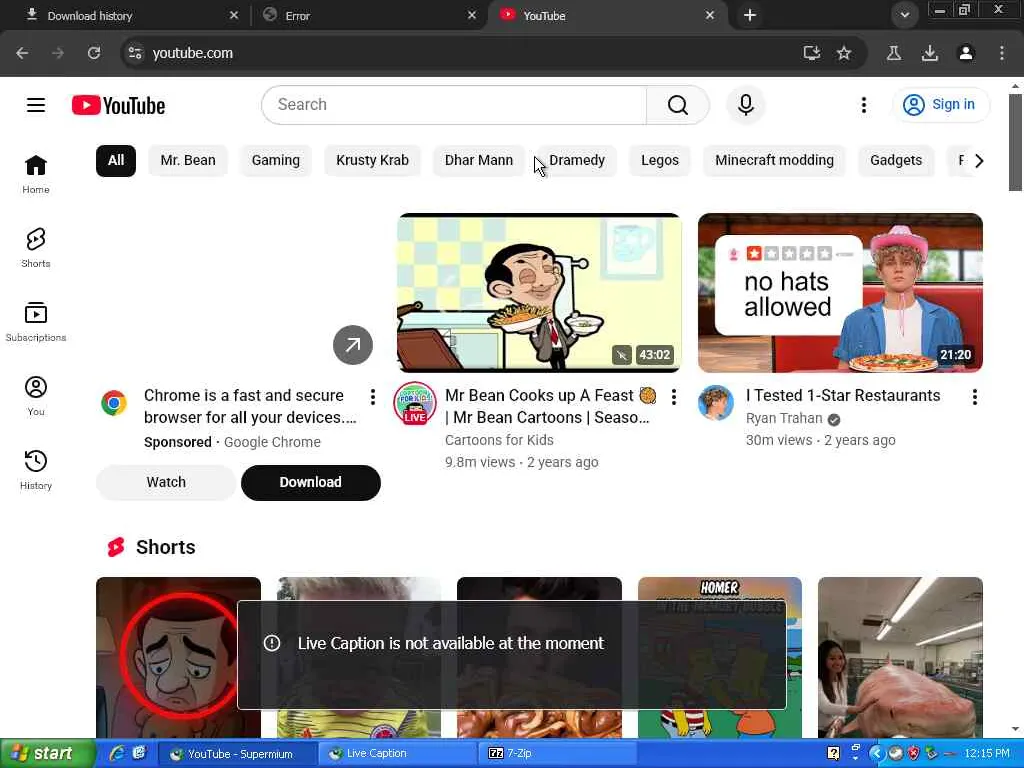Viewport: 1024px width, 768px height.
Task: Click the page vertical scrollbar thumb
Action: coord(1015,142)
